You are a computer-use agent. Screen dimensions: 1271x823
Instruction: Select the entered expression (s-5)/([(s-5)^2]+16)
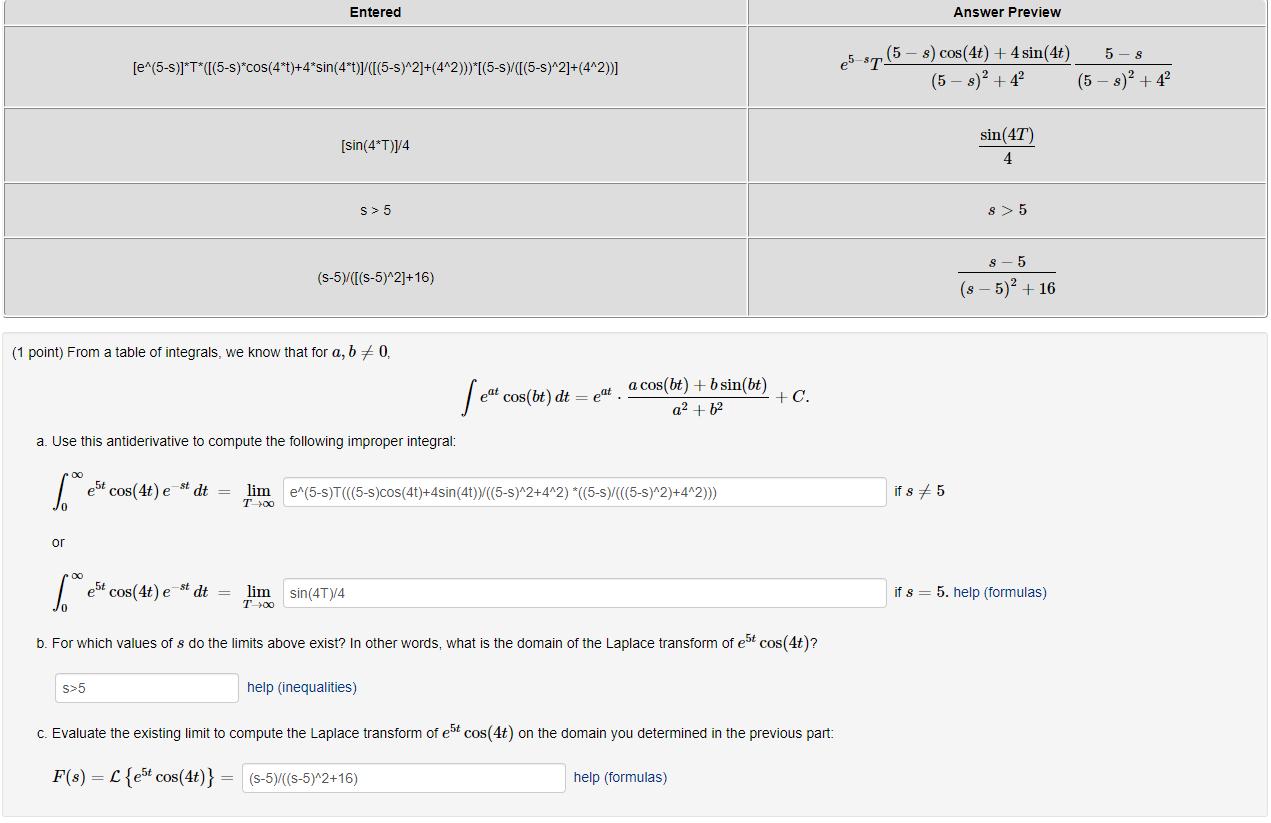[375, 277]
